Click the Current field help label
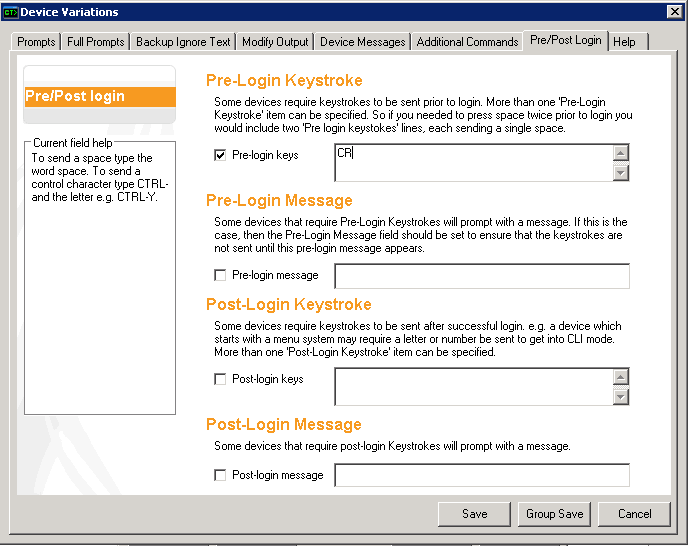688x546 pixels. (73, 143)
